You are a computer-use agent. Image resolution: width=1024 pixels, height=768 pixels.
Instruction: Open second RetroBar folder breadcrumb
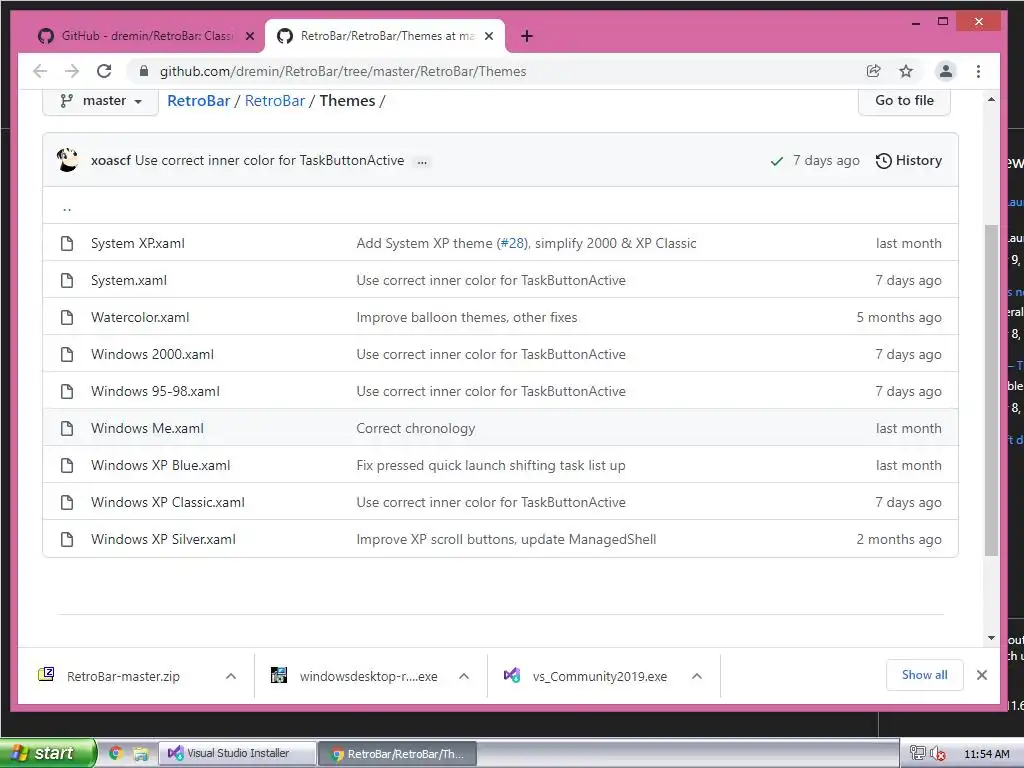click(275, 101)
